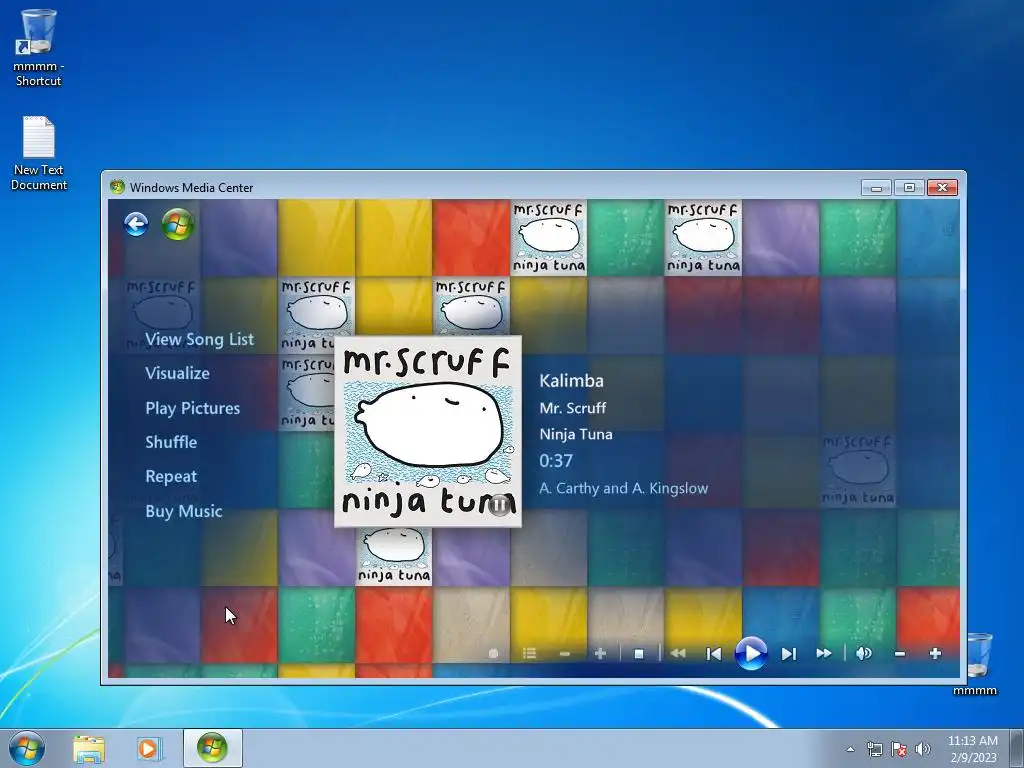
Task: Click the record button in transport bar
Action: (x=493, y=653)
